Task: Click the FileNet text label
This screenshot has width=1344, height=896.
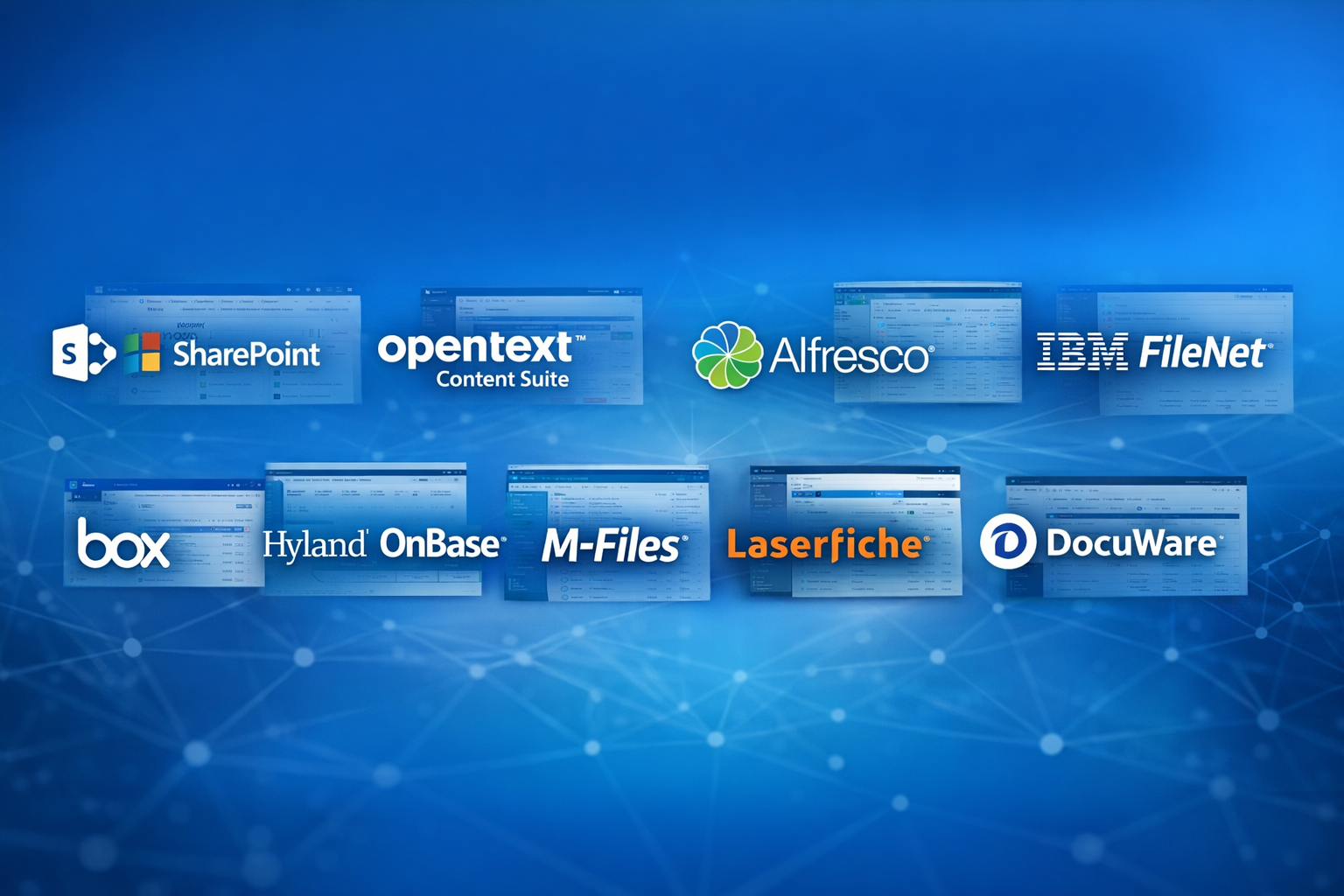Action: point(1203,353)
